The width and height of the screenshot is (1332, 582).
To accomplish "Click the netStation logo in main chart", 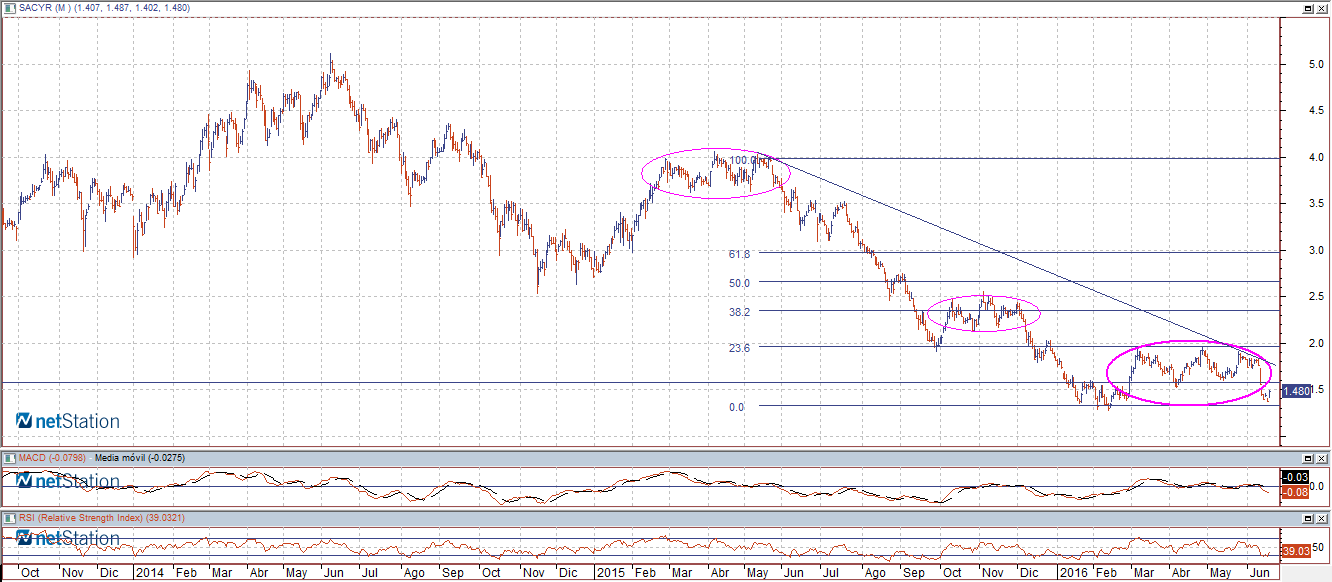I will click(68, 421).
